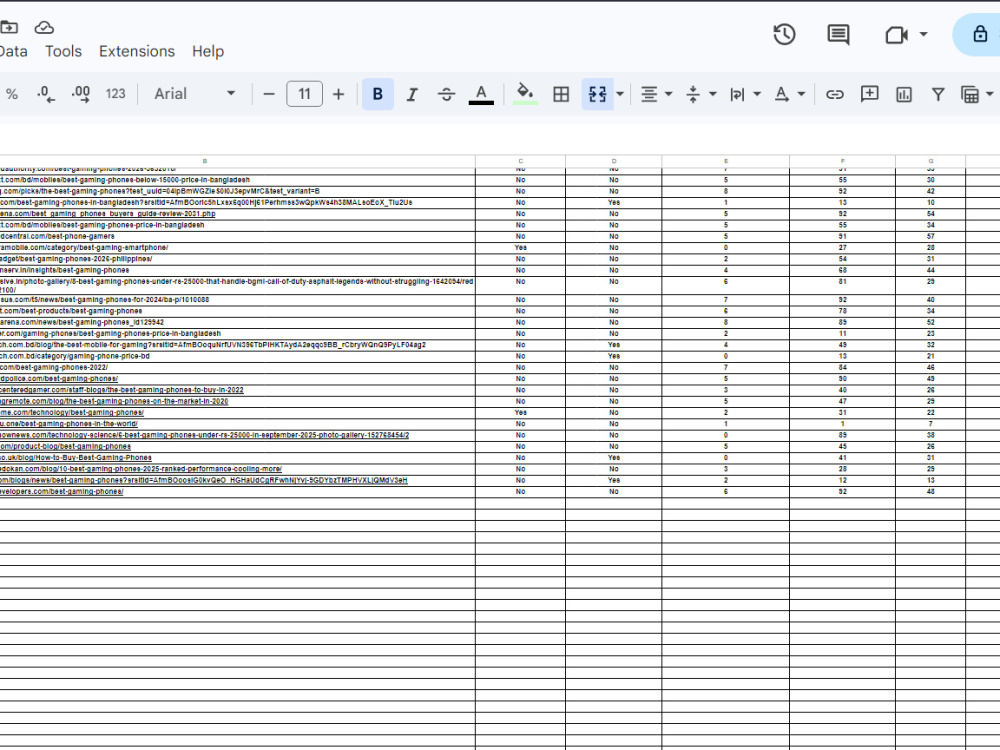Viewport: 1000px width, 750px height.
Task: Toggle merge cells button
Action: (597, 94)
